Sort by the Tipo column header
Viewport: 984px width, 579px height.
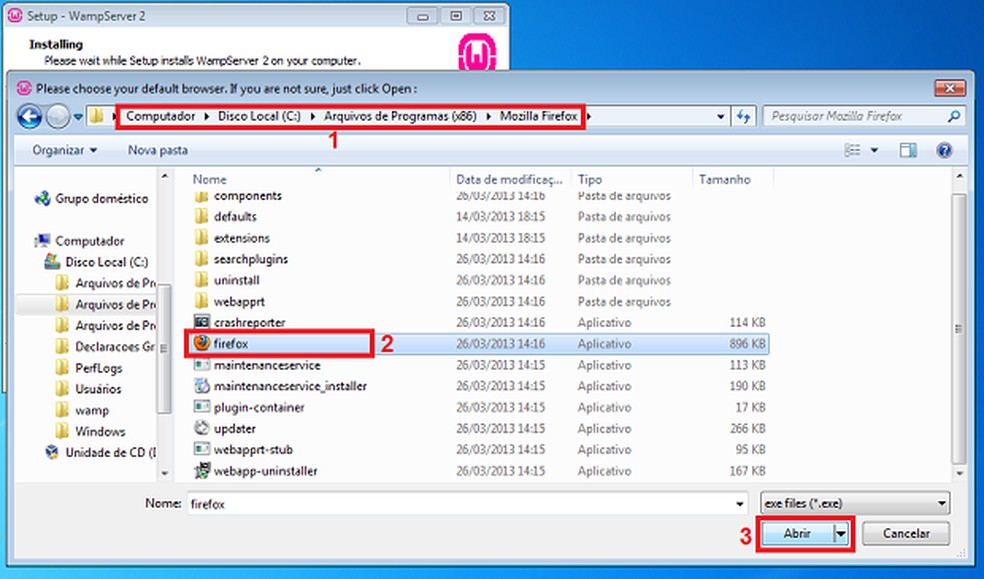pyautogui.click(x=590, y=179)
